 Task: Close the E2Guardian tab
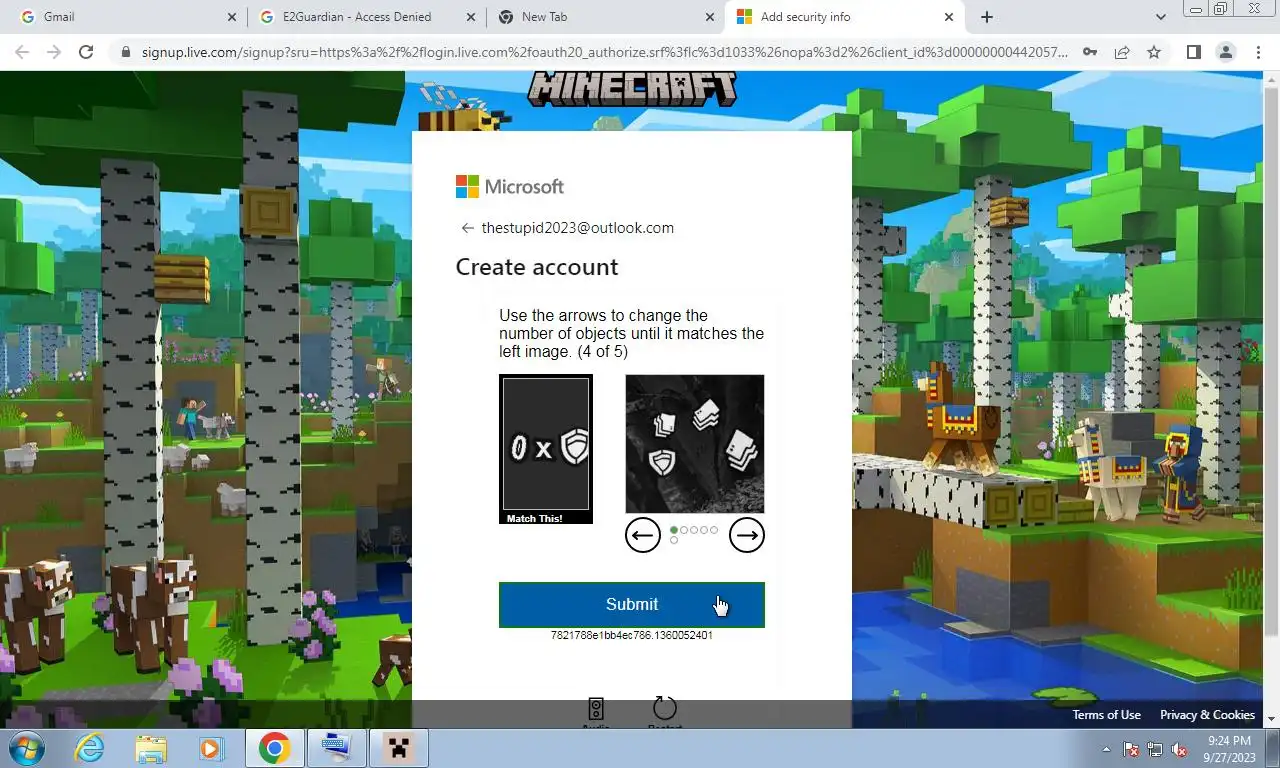[470, 17]
